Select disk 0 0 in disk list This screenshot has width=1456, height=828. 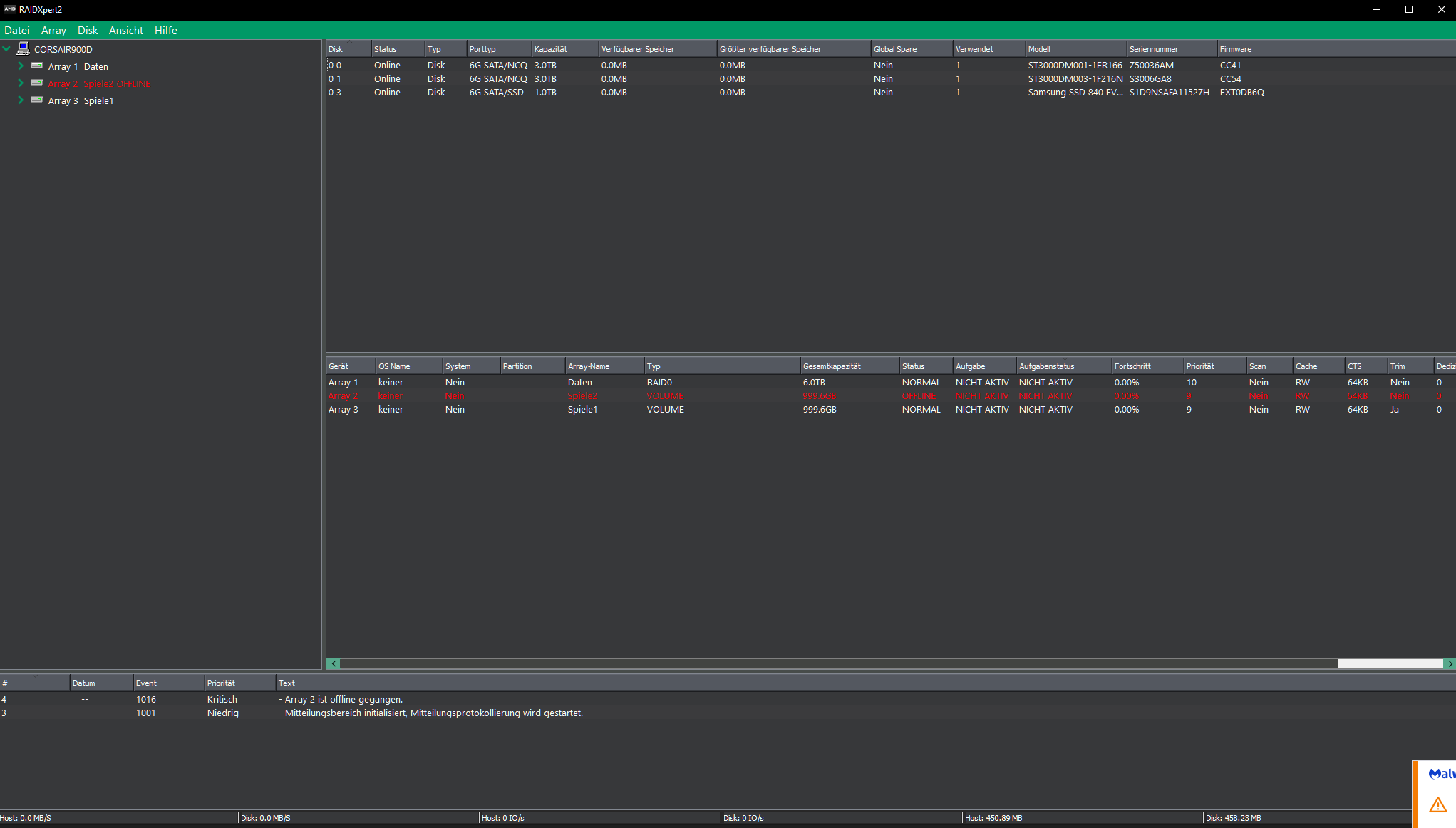[336, 64]
